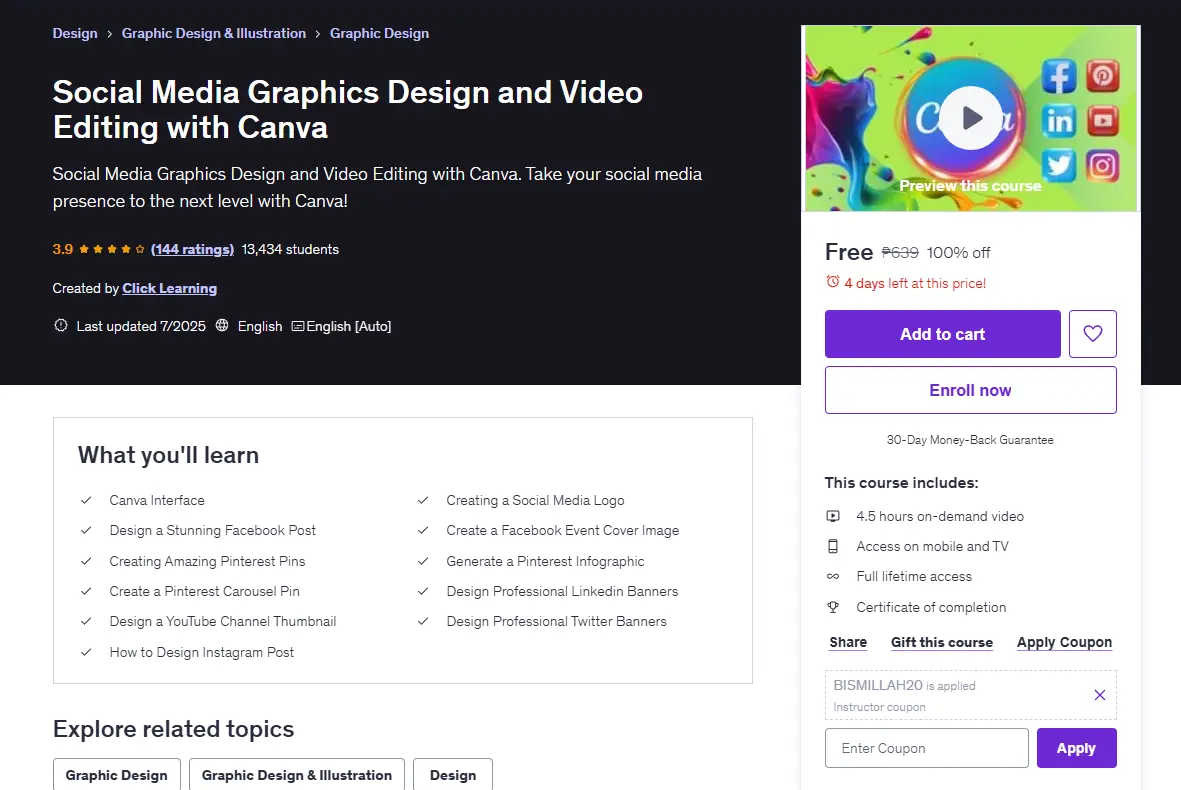This screenshot has height=790, width=1181.
Task: Select the Design topic chip
Action: coord(453,774)
